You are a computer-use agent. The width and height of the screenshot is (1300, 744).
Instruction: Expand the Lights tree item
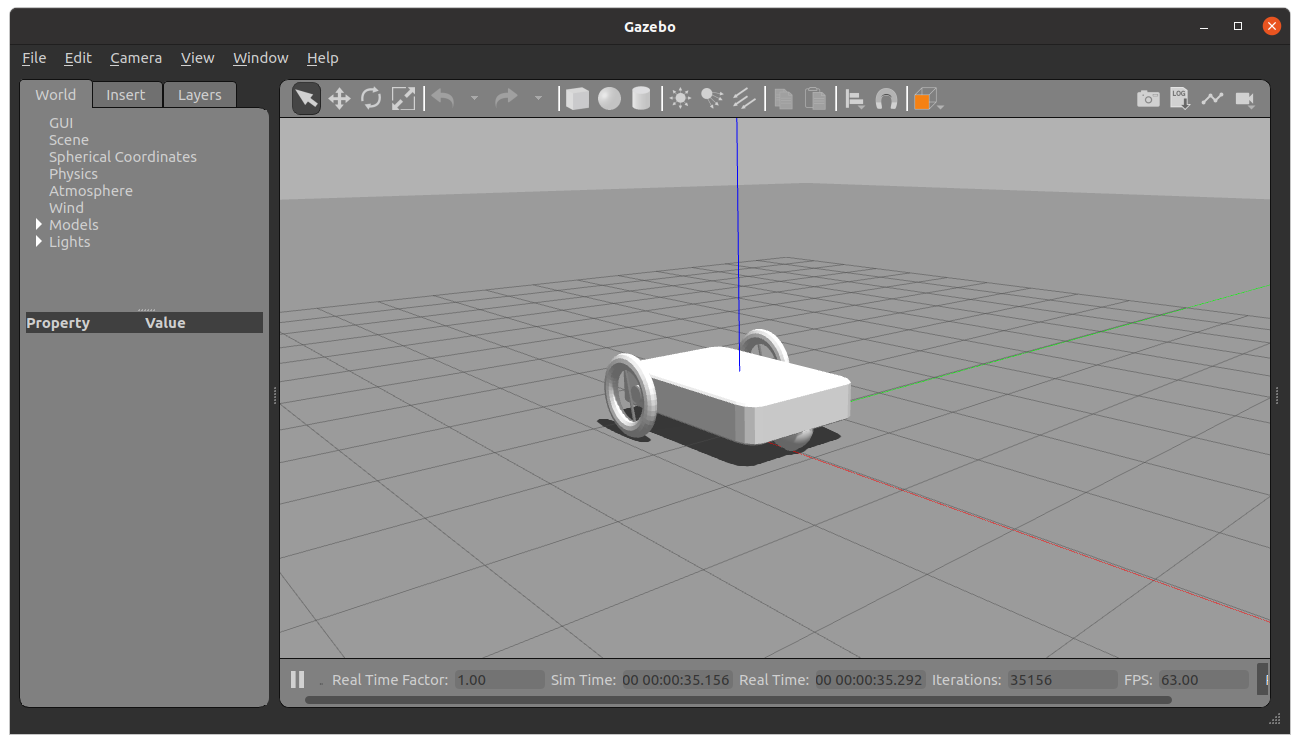pyautogui.click(x=39, y=242)
